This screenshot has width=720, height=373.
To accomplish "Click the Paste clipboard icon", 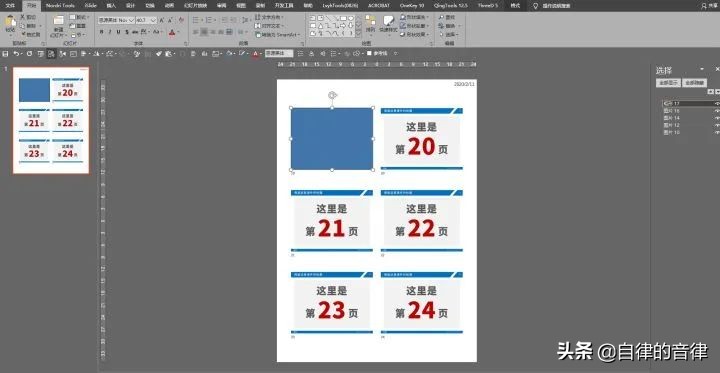I will coord(10,22).
